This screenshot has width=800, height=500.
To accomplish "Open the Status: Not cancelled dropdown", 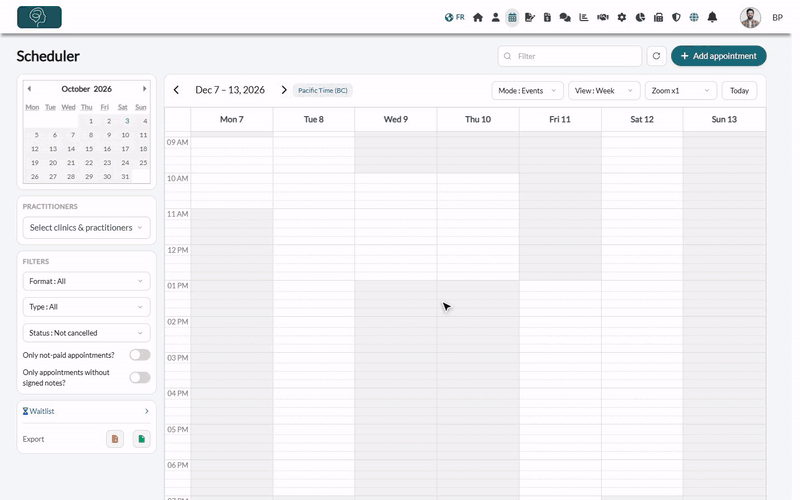I will [86, 333].
